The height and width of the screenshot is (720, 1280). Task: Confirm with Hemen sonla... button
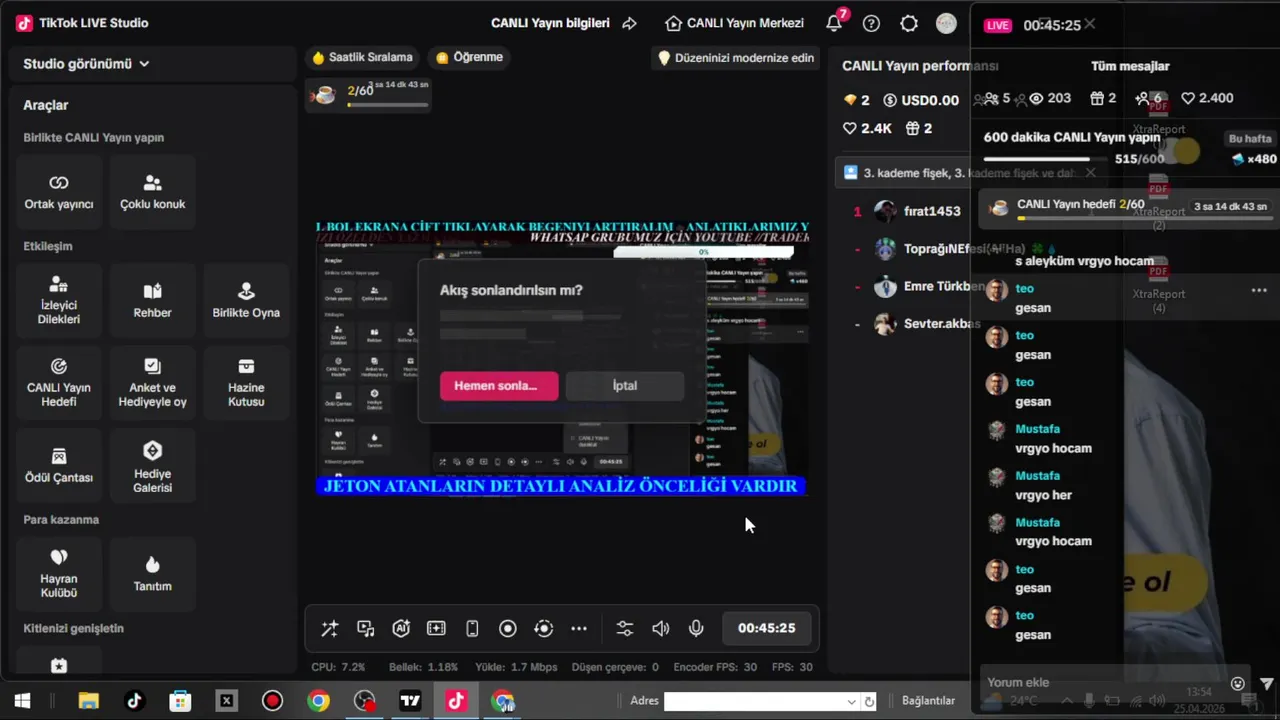[499, 385]
